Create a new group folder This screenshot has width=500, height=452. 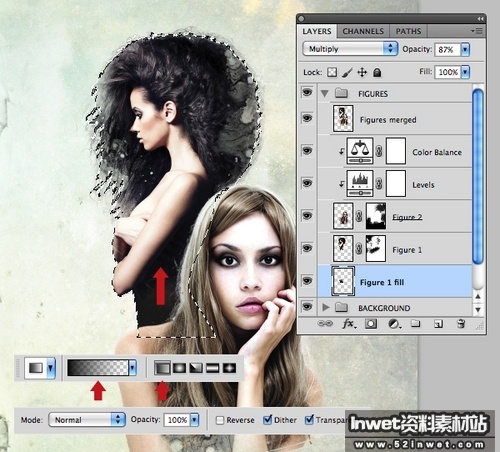click(x=415, y=323)
